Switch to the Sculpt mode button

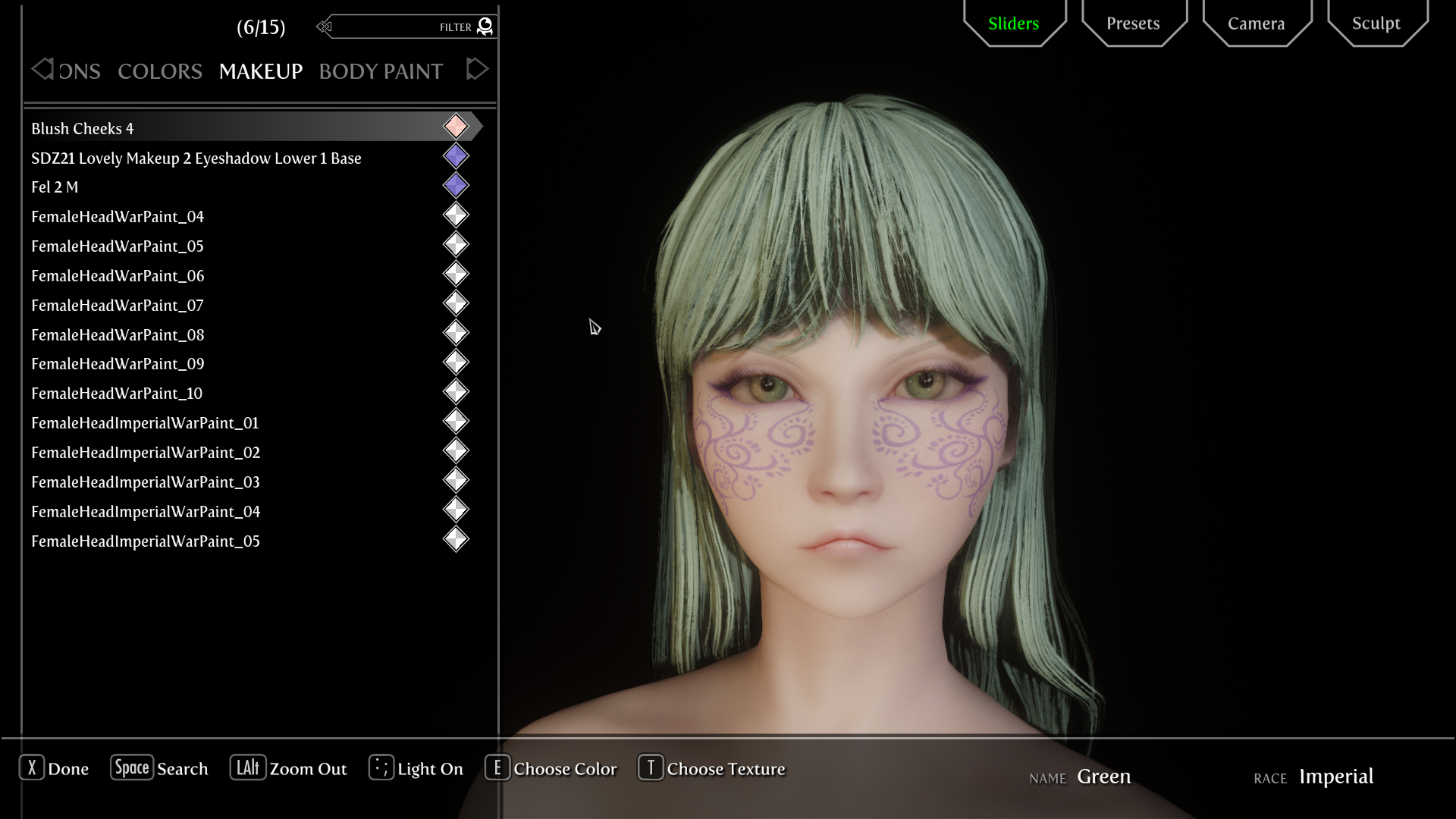[1376, 24]
